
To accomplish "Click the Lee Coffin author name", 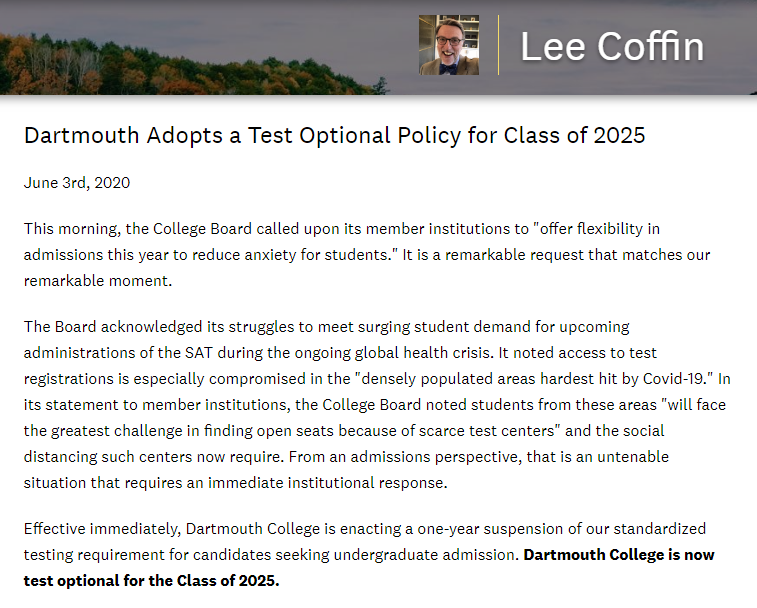I will coord(612,47).
